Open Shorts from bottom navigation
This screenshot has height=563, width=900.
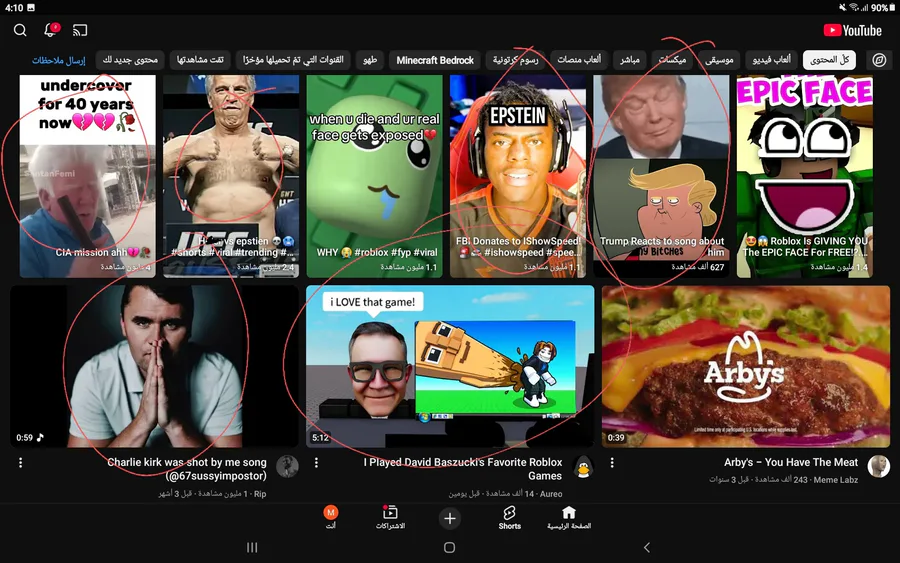509,518
